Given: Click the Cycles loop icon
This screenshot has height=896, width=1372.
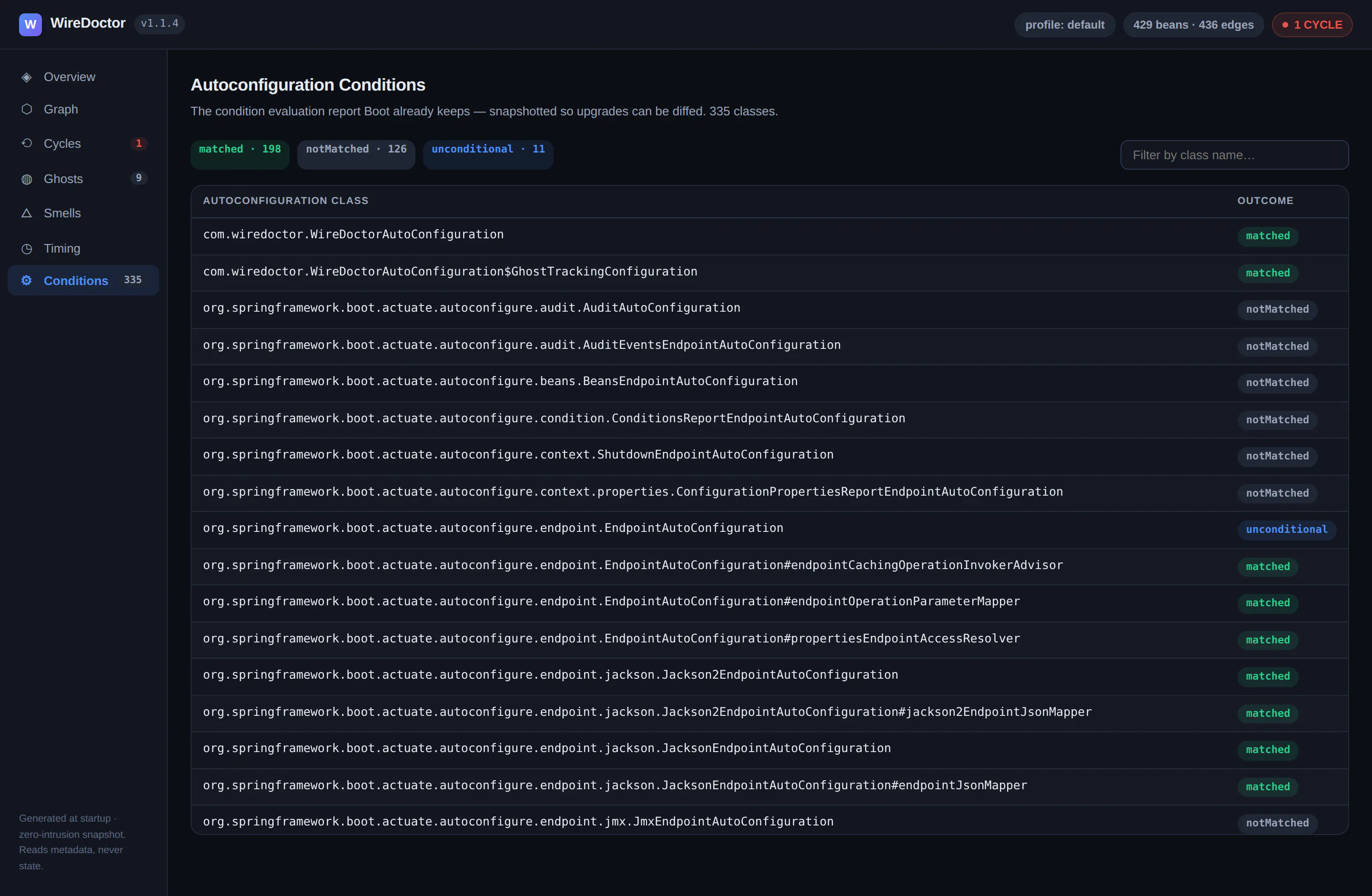Looking at the screenshot, I should coord(27,143).
